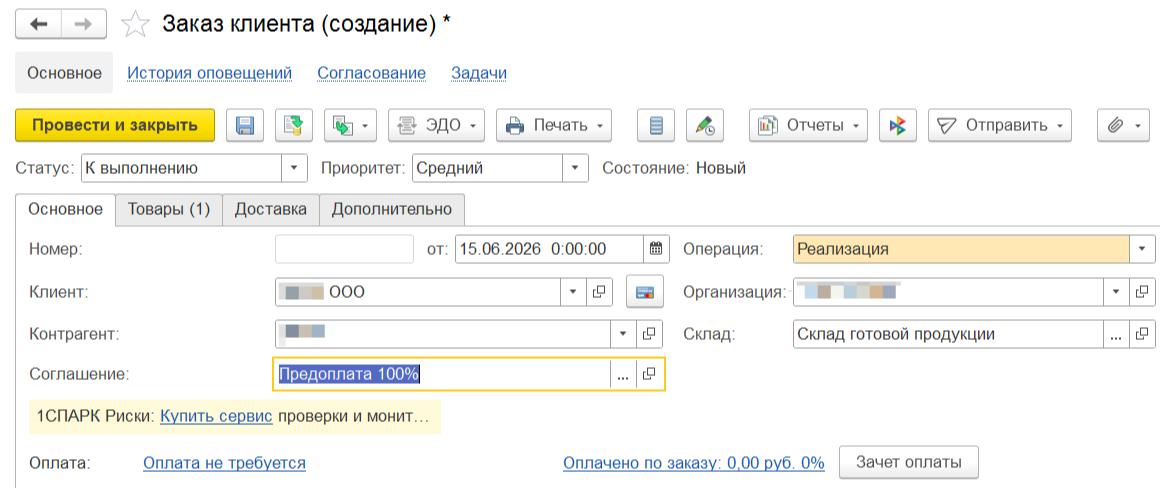This screenshot has width=1160, height=488.
Task: Open the Контрагент record with the open icon
Action: (649, 334)
